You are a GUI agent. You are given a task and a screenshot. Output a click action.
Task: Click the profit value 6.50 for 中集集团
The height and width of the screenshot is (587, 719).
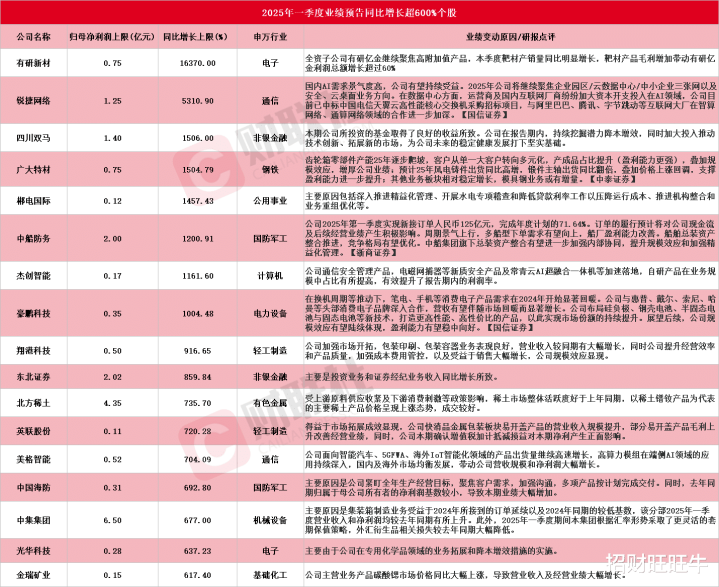click(112, 520)
